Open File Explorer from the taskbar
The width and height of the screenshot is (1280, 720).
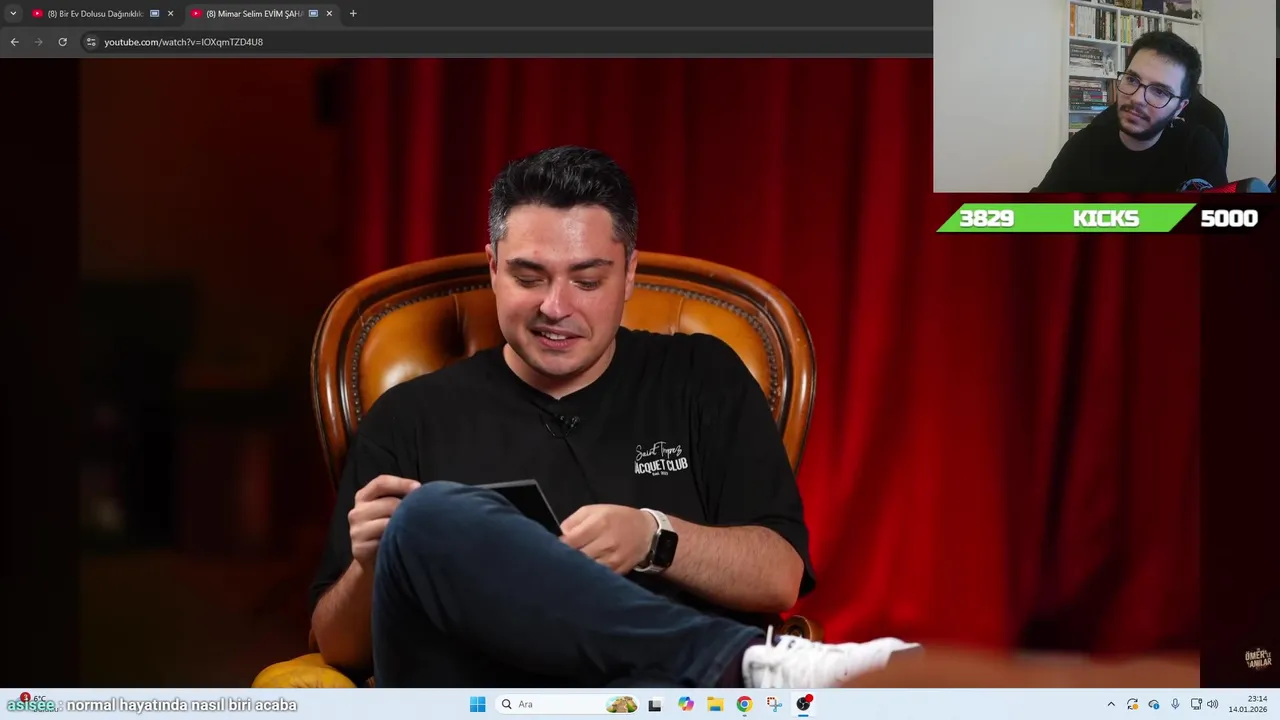point(715,704)
